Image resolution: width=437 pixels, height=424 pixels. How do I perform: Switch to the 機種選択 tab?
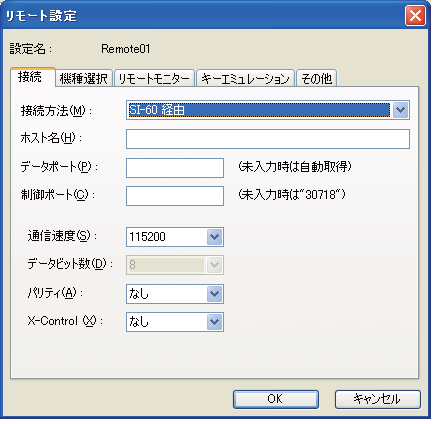[84, 78]
